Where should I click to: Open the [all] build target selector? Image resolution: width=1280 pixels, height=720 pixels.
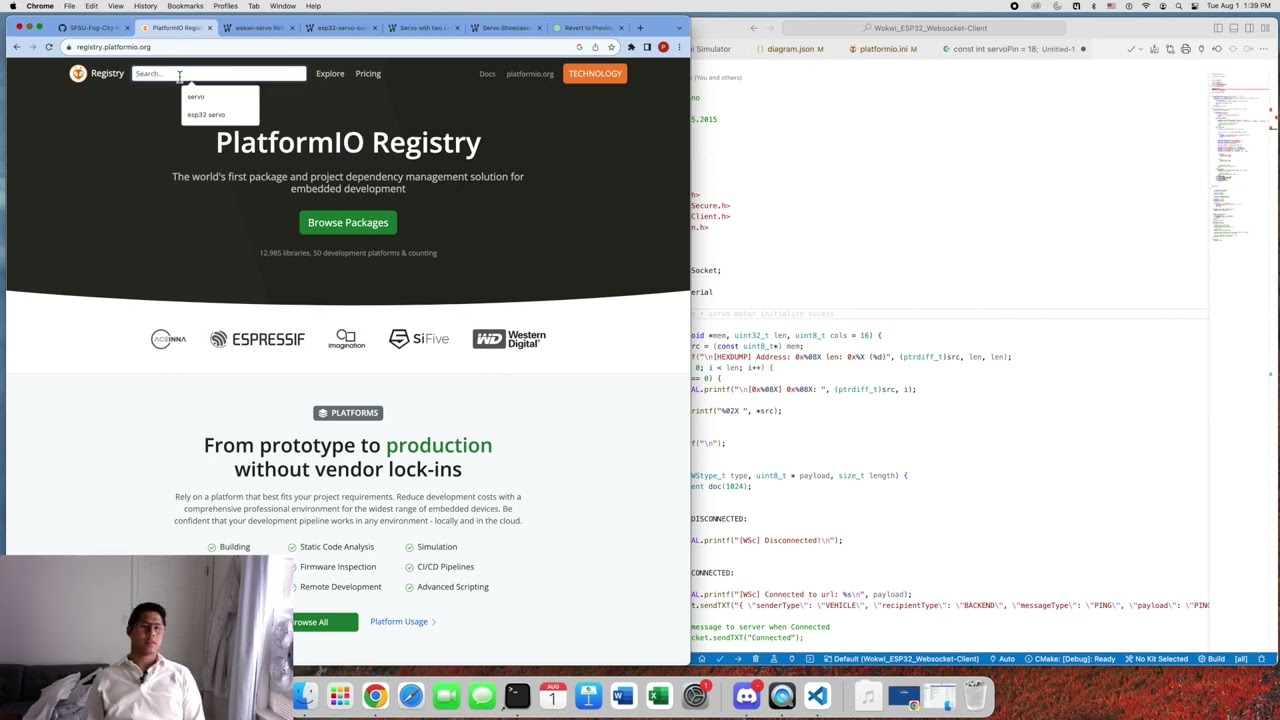point(1241,659)
